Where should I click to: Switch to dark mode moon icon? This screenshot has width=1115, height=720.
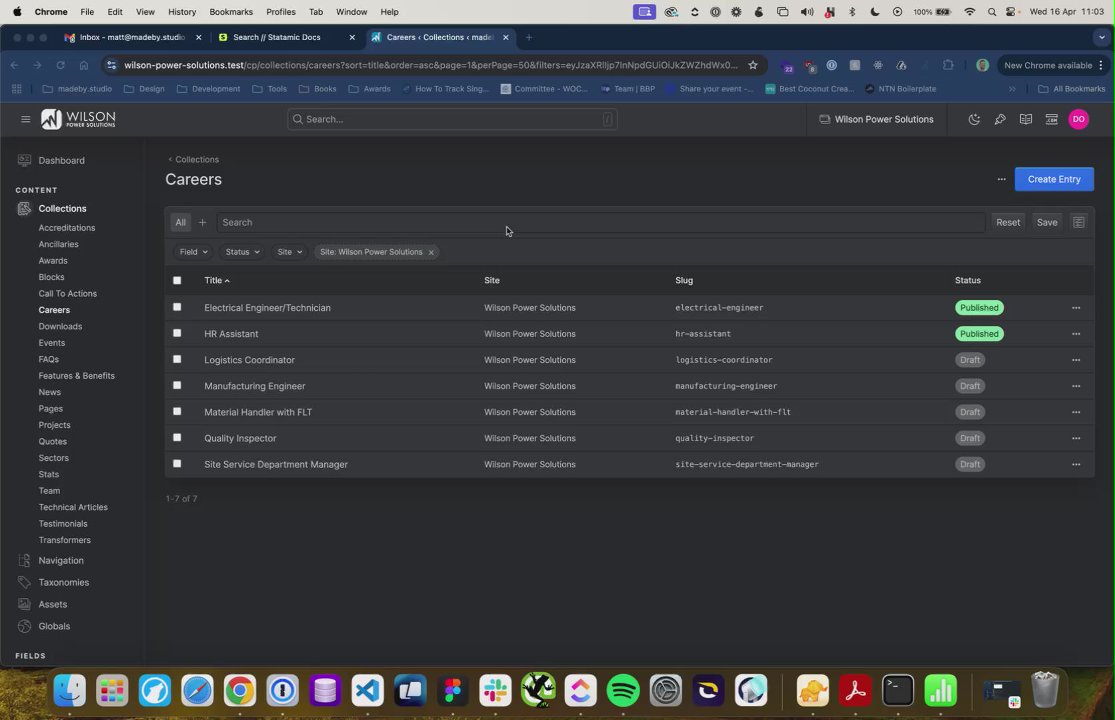974,119
